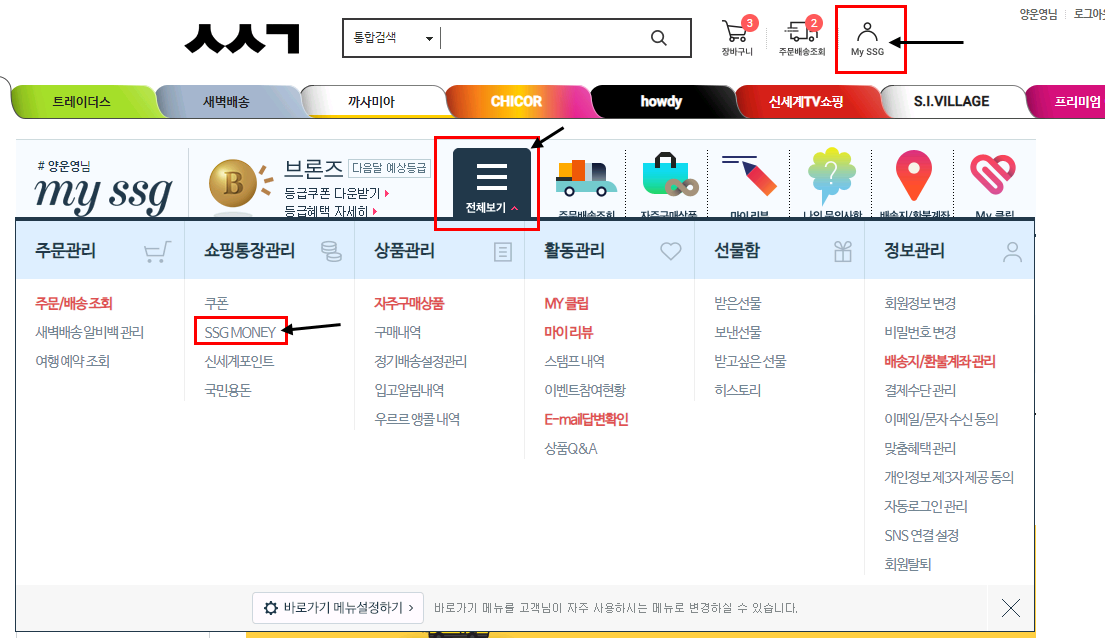Click the pencil review shortcut icon
1105x638 pixels.
[749, 175]
